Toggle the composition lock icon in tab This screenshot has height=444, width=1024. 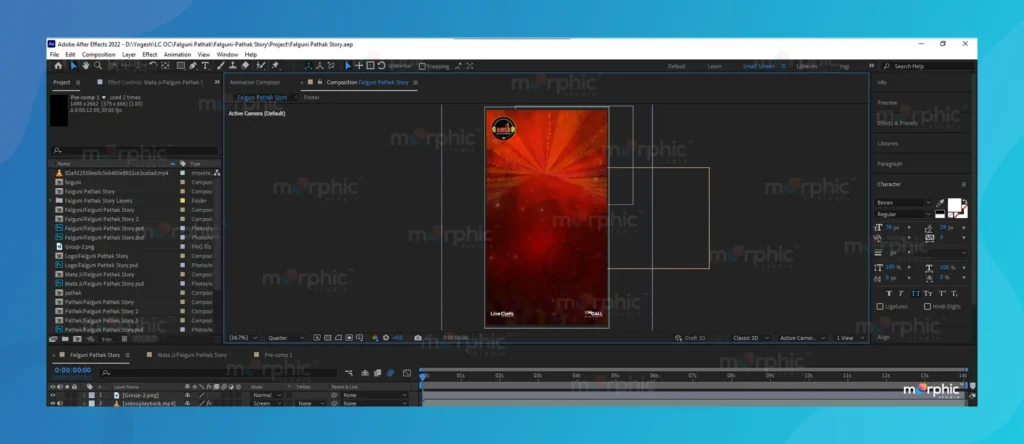319,82
